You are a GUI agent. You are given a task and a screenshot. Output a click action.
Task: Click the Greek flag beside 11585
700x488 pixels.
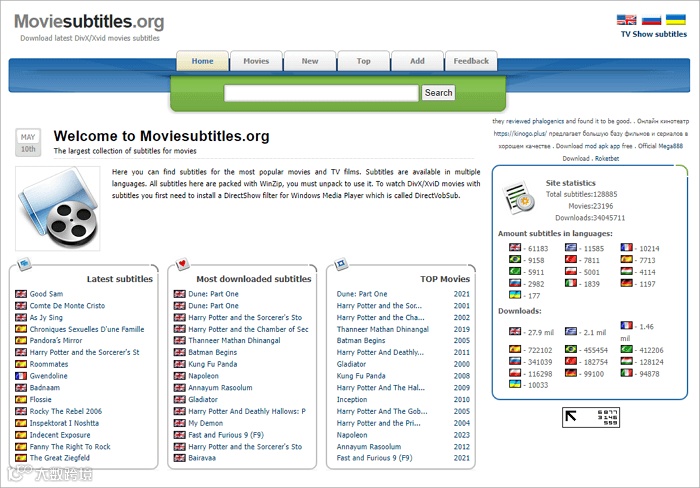pyautogui.click(x=571, y=247)
